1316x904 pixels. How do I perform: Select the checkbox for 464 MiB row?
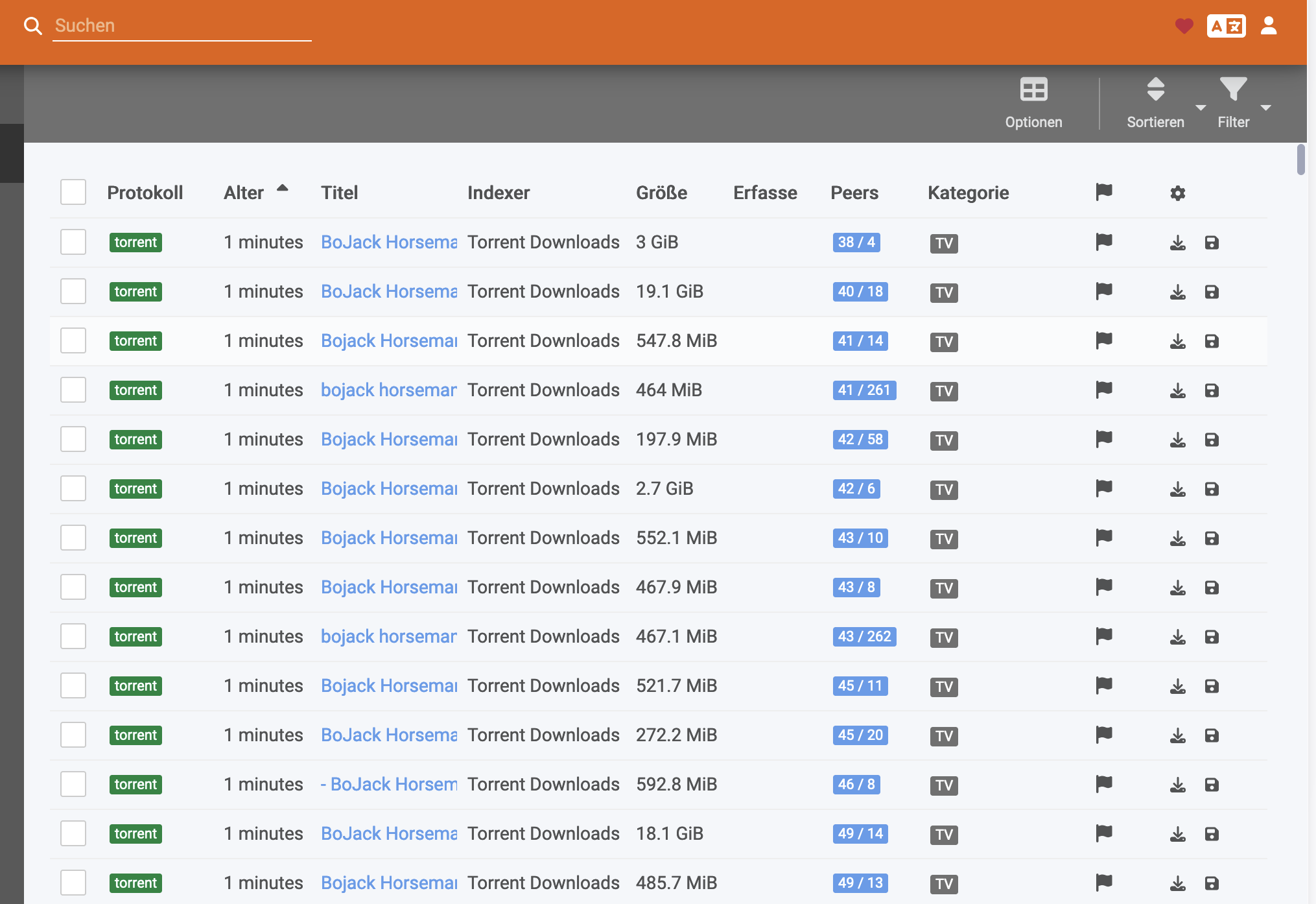tap(73, 390)
